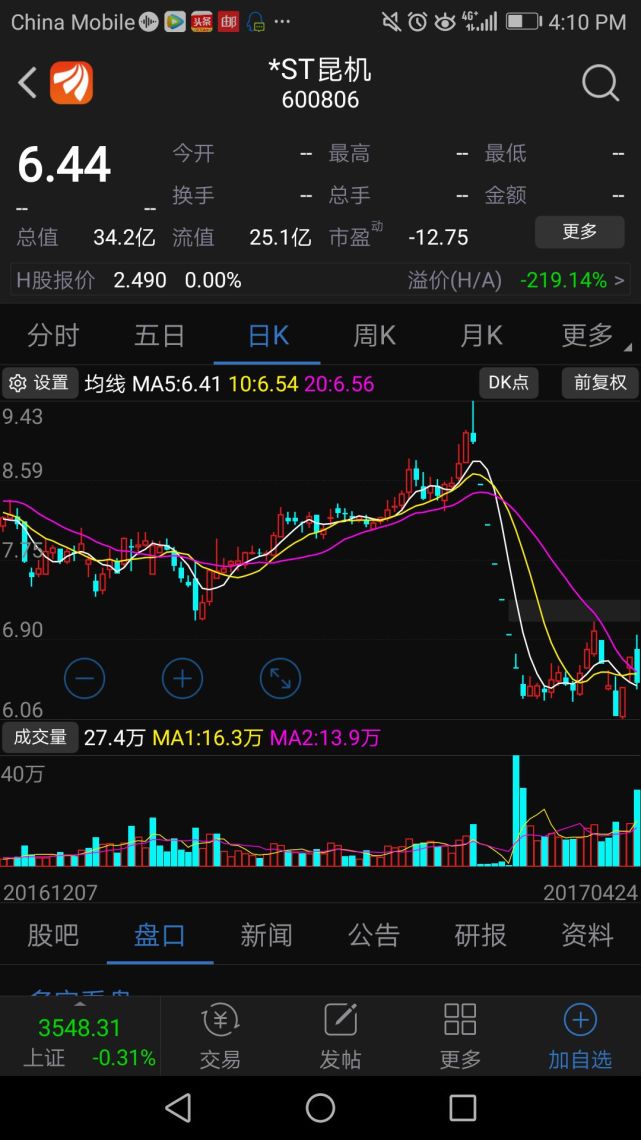The height and width of the screenshot is (1140, 641).
Task: Switch to 分时 chart tab
Action: click(x=53, y=336)
